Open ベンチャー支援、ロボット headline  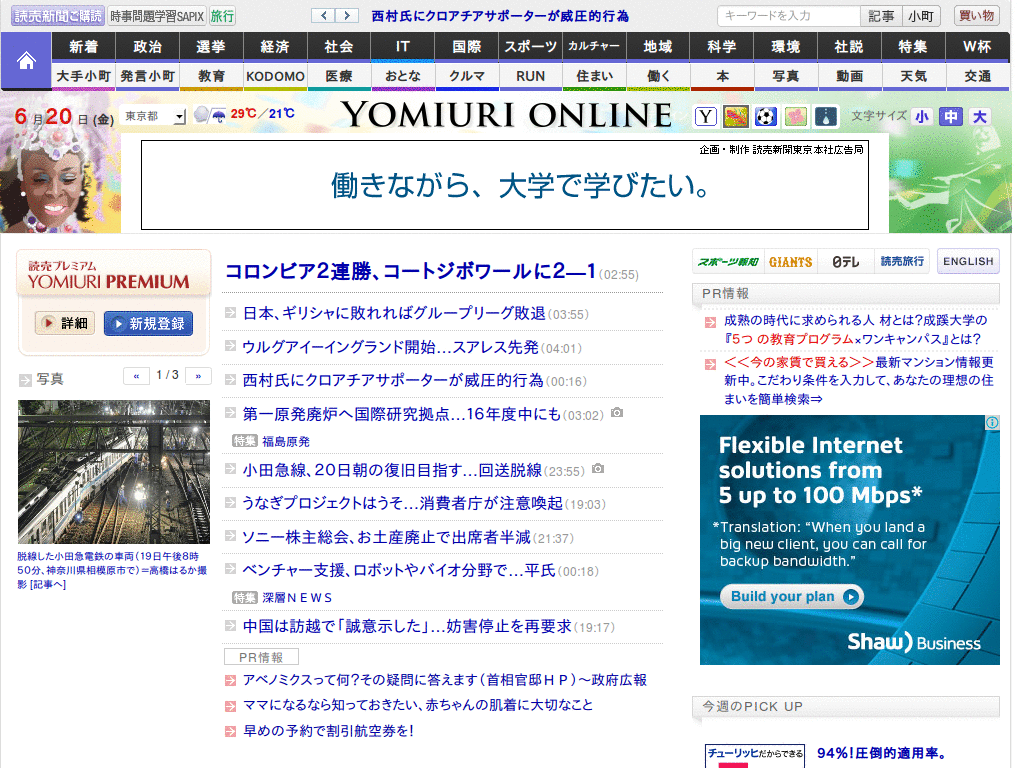tap(399, 570)
